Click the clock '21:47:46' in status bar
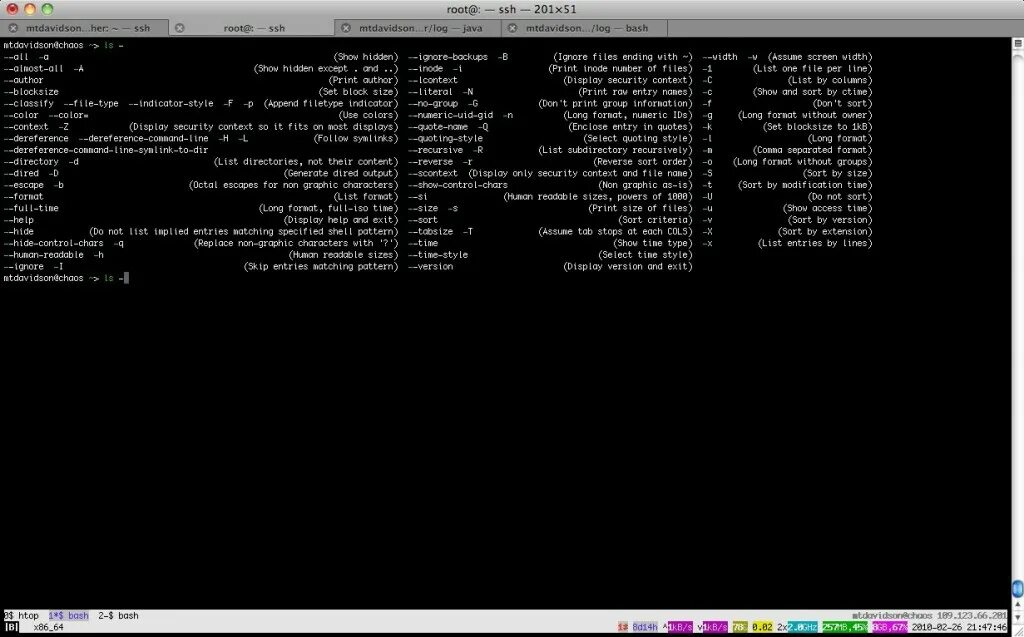 [987, 627]
